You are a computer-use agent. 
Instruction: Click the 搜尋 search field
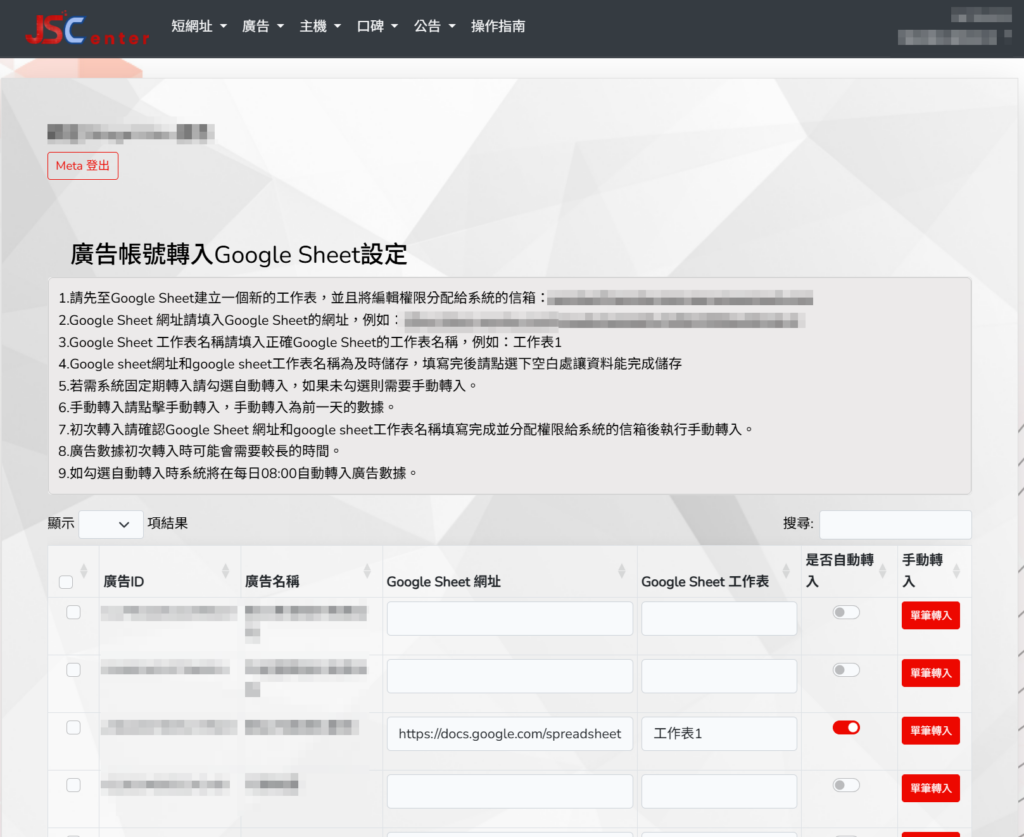tap(894, 524)
